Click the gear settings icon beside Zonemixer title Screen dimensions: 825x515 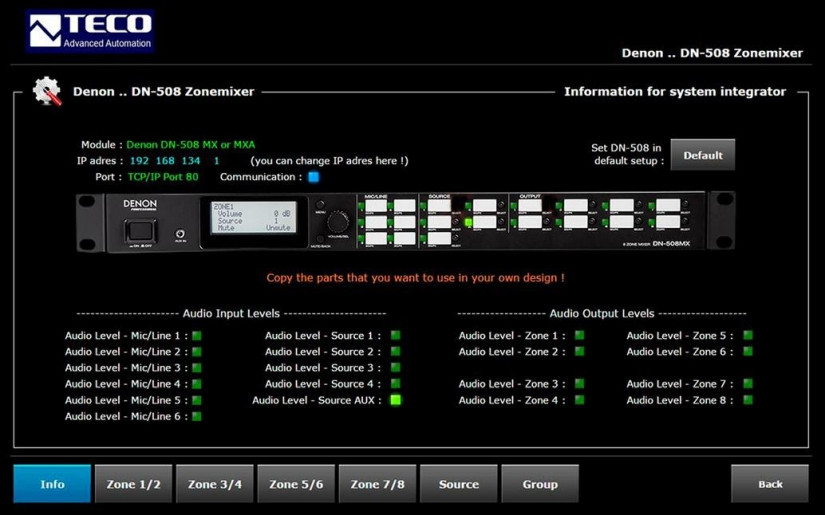tap(46, 91)
